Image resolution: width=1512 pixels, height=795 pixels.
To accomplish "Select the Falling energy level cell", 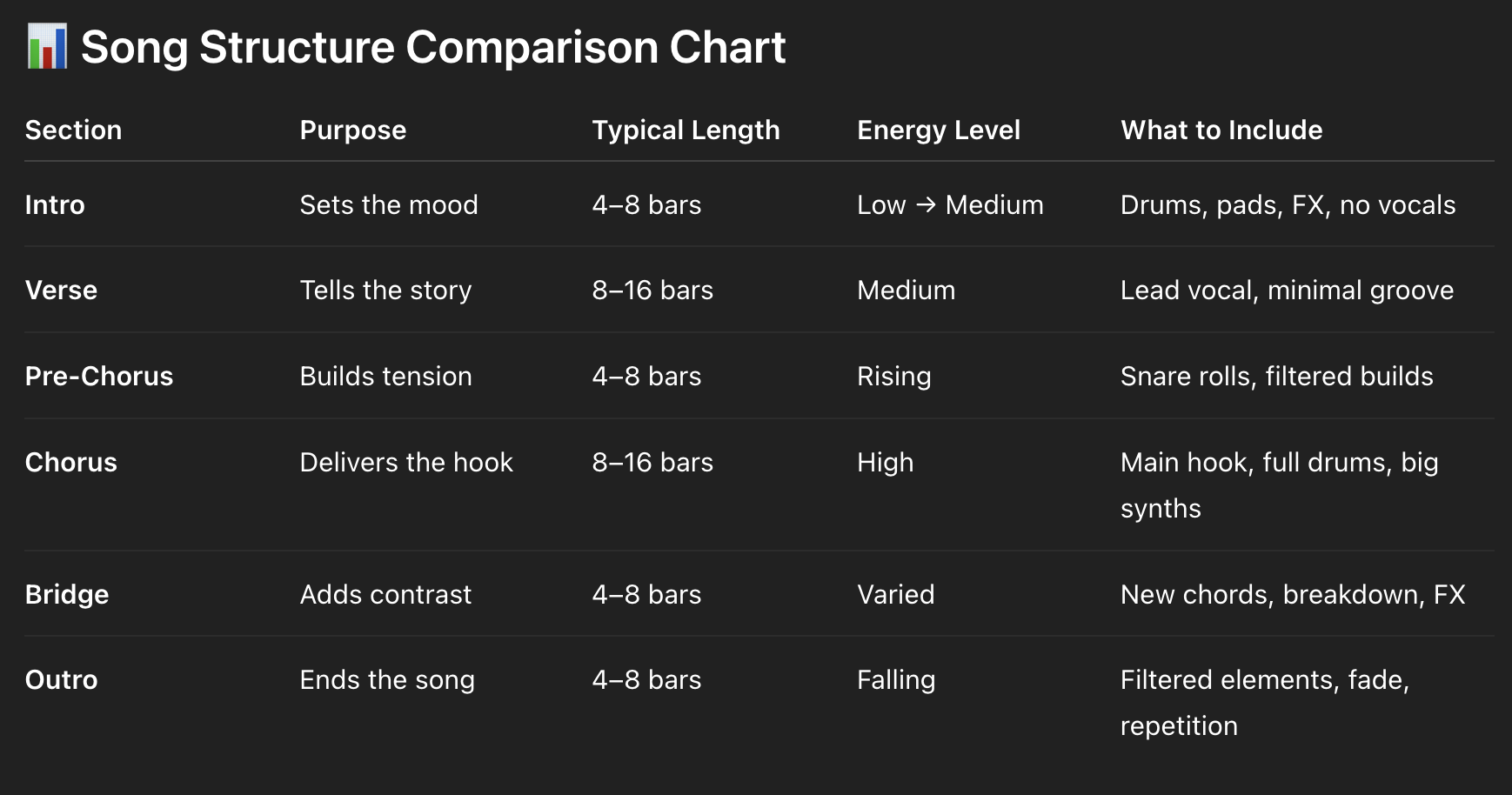I will coord(895,680).
